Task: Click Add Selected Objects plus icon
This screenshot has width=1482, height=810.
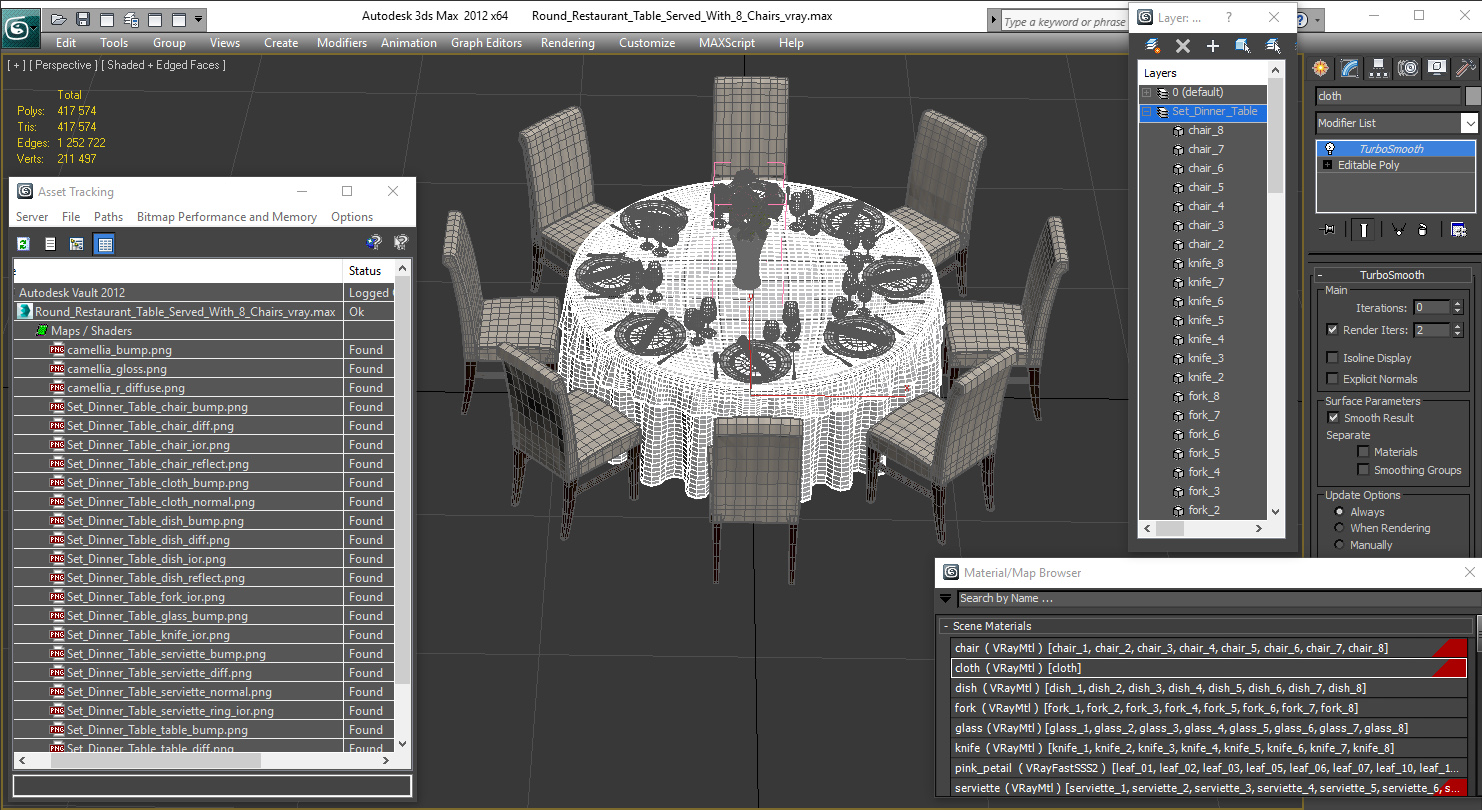Action: tap(1213, 46)
